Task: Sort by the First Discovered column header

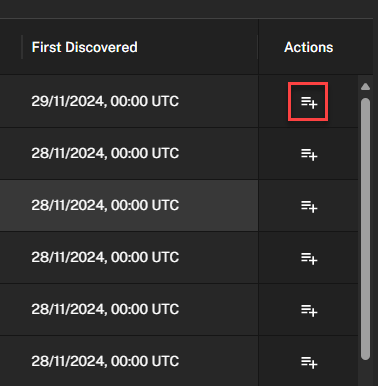Action: click(84, 47)
